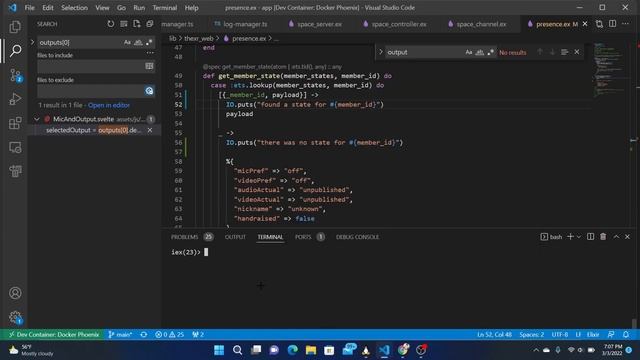This screenshot has width=640, height=360.
Task: Clear the search results
Action: [124, 24]
